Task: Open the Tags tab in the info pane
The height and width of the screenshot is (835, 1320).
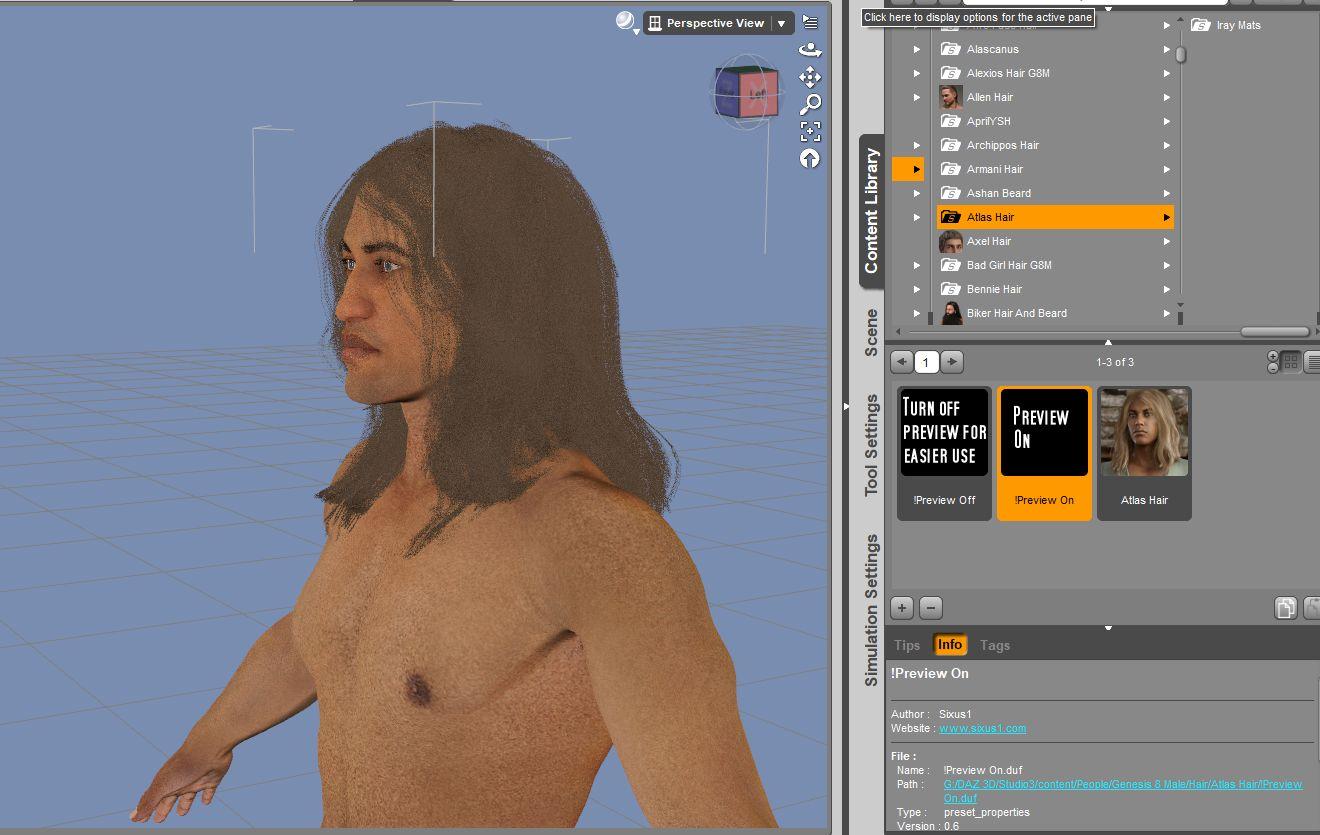Action: tap(995, 645)
